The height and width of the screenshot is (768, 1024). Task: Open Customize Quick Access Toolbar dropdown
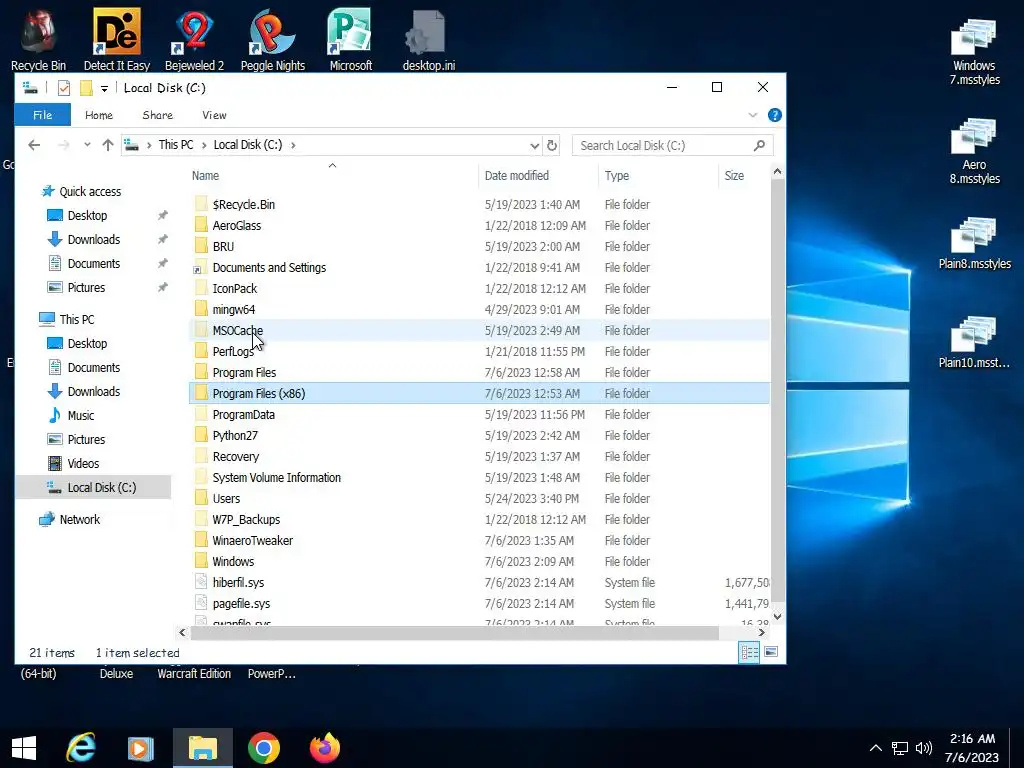click(104, 88)
